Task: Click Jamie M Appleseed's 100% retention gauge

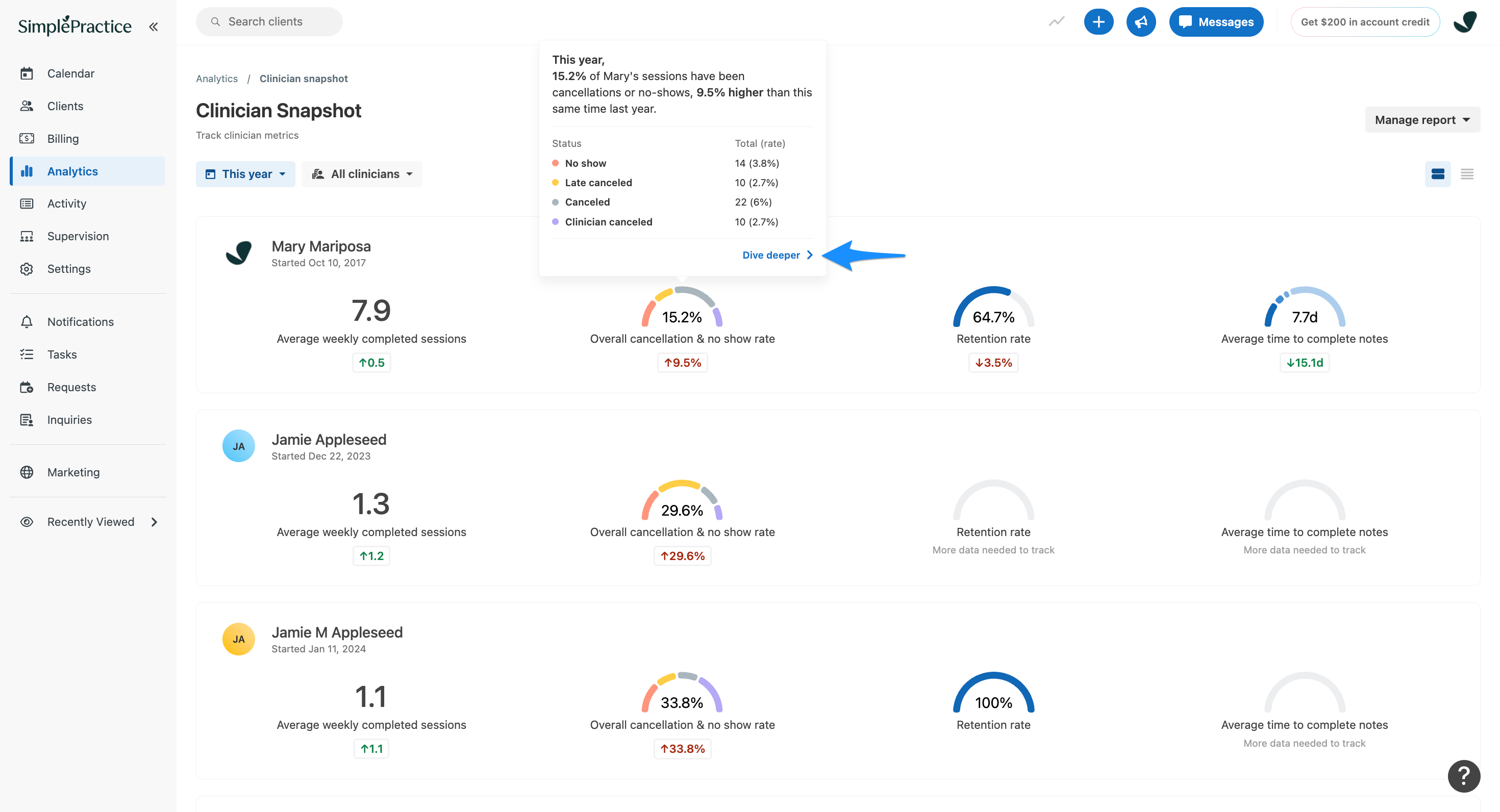Action: (993, 693)
